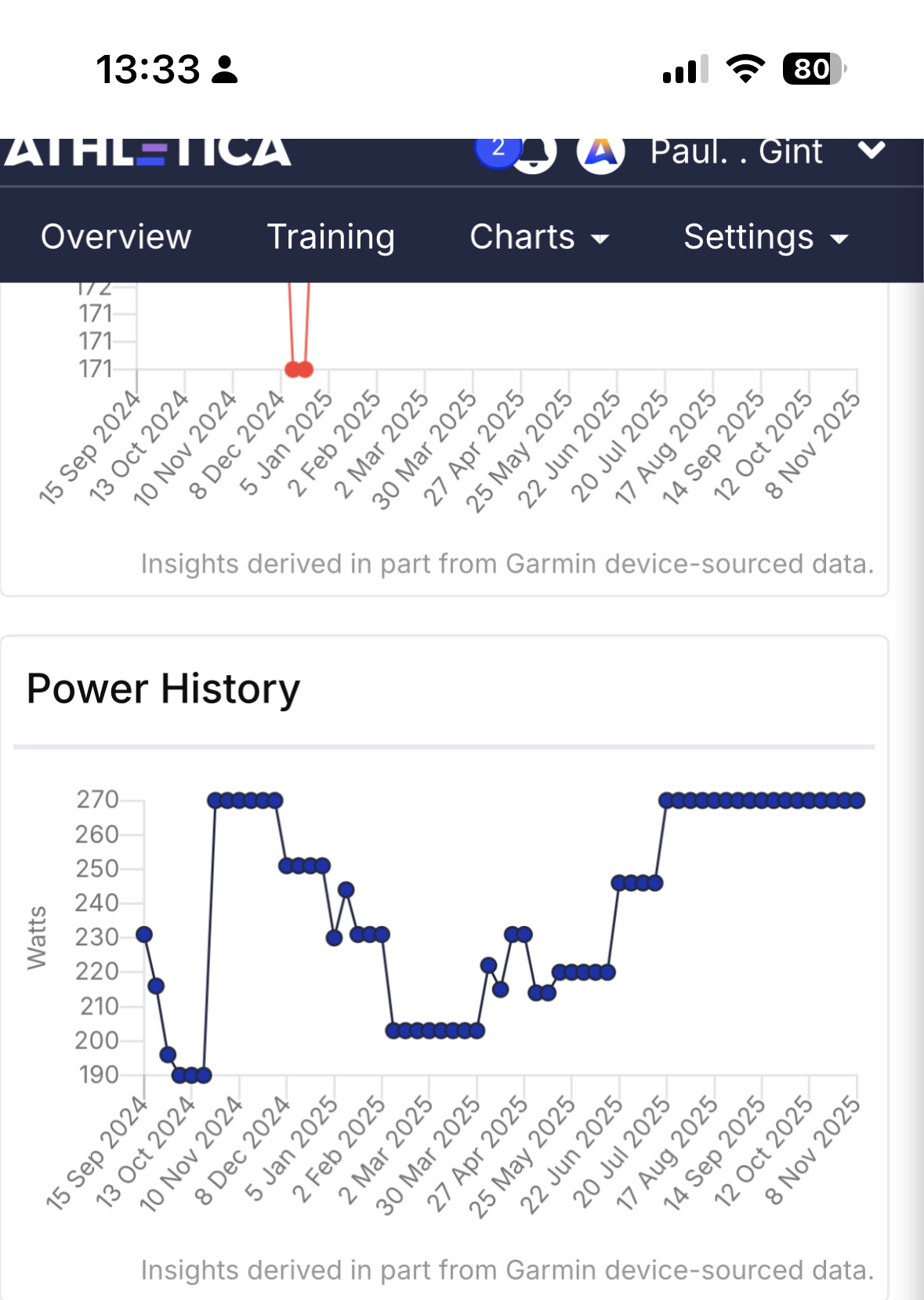The width and height of the screenshot is (924, 1300).
Task: Open the Settings dropdown menu
Action: click(766, 237)
